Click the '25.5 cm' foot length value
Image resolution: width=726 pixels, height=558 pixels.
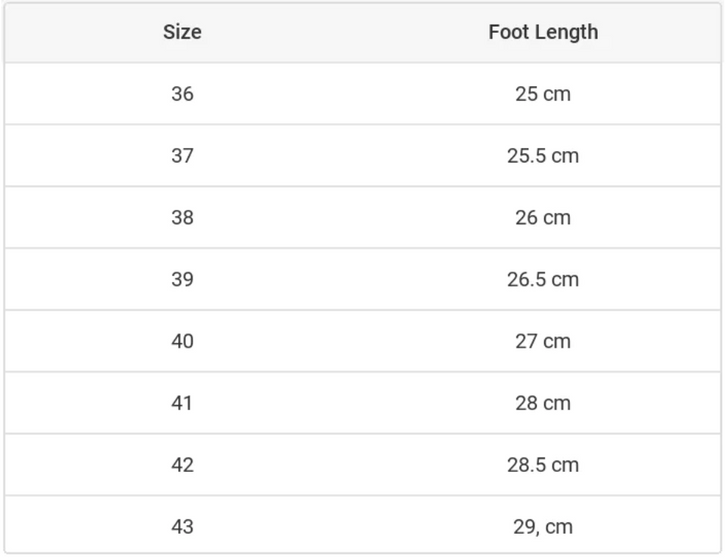[x=543, y=156]
